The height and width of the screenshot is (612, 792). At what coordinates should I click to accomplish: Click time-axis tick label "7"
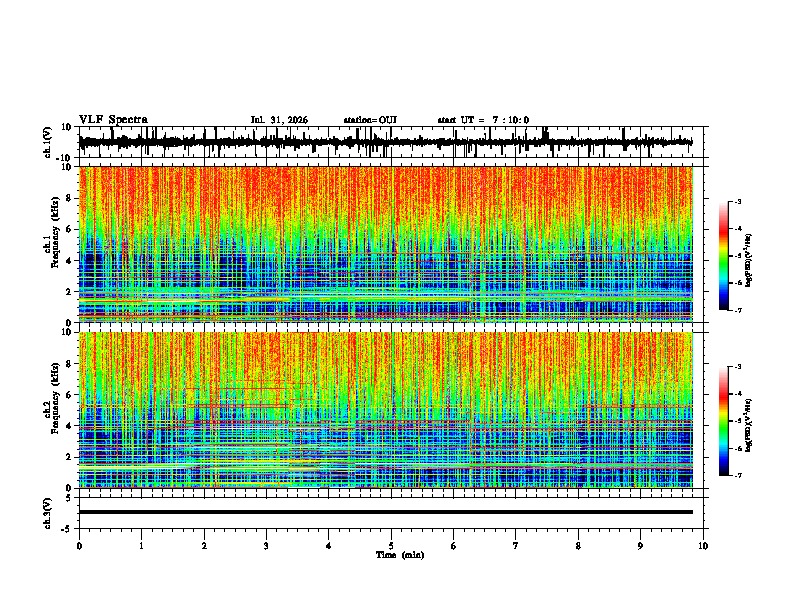click(x=516, y=546)
